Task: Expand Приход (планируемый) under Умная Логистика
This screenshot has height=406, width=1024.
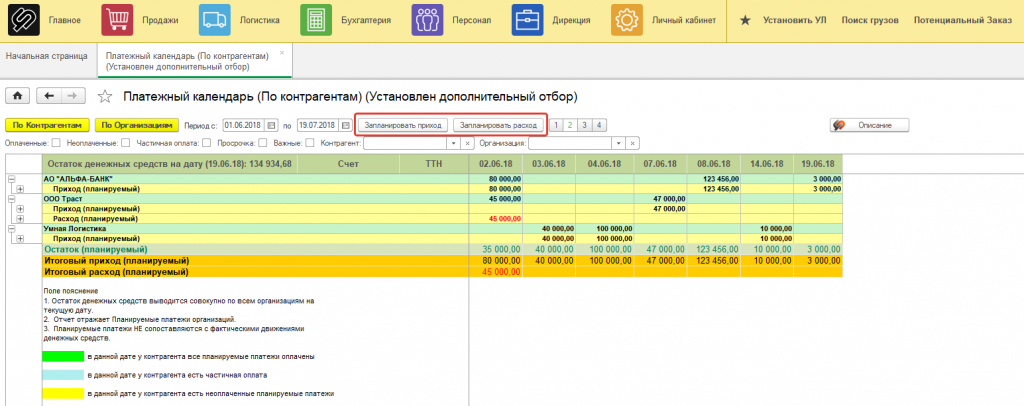Action: [20, 239]
